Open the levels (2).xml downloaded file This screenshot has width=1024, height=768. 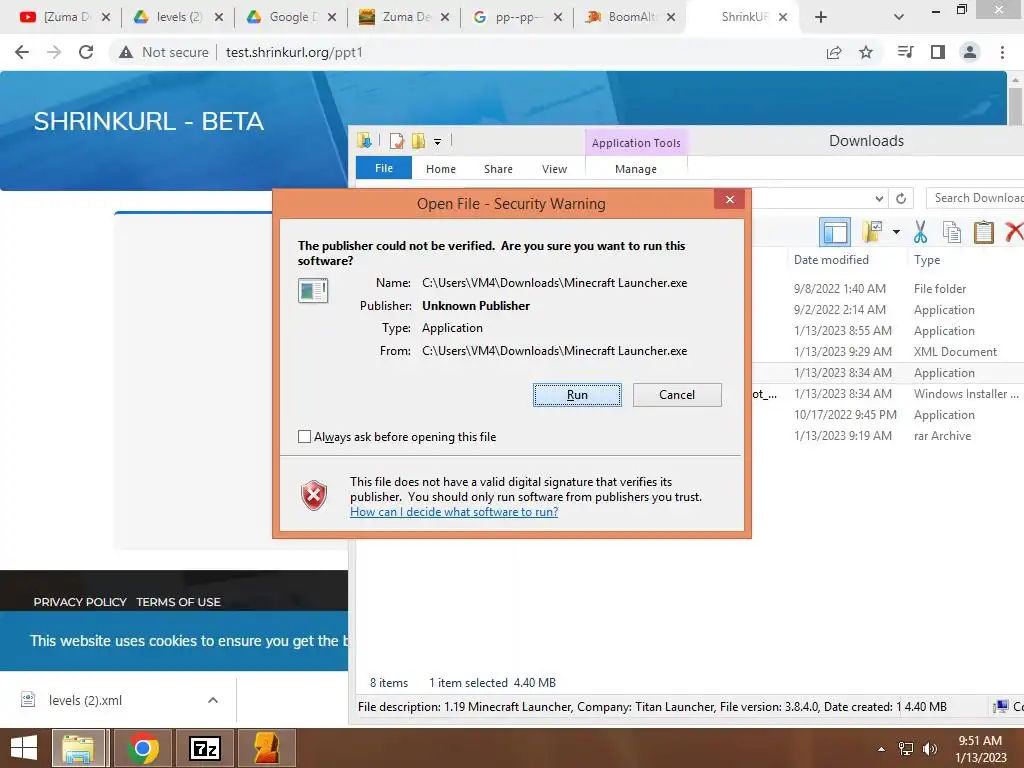coord(85,700)
